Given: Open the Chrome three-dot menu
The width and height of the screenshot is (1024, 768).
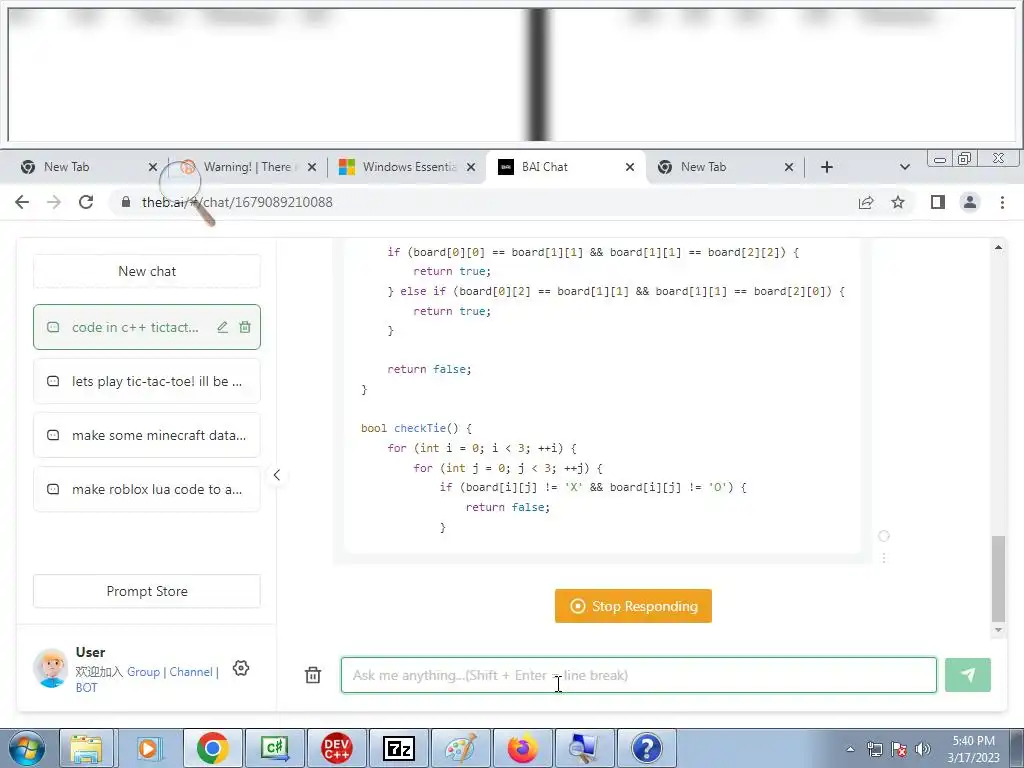Looking at the screenshot, I should click(x=1002, y=202).
